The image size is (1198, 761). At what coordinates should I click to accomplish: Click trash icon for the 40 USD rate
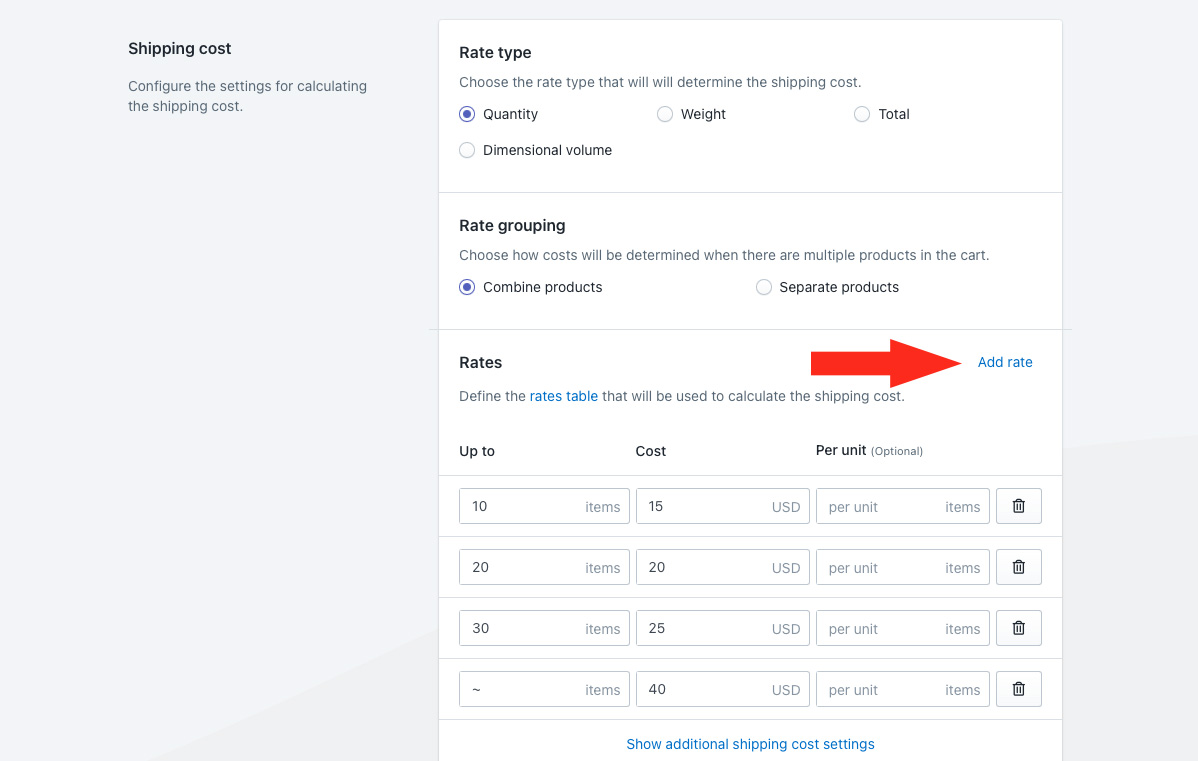[1018, 689]
